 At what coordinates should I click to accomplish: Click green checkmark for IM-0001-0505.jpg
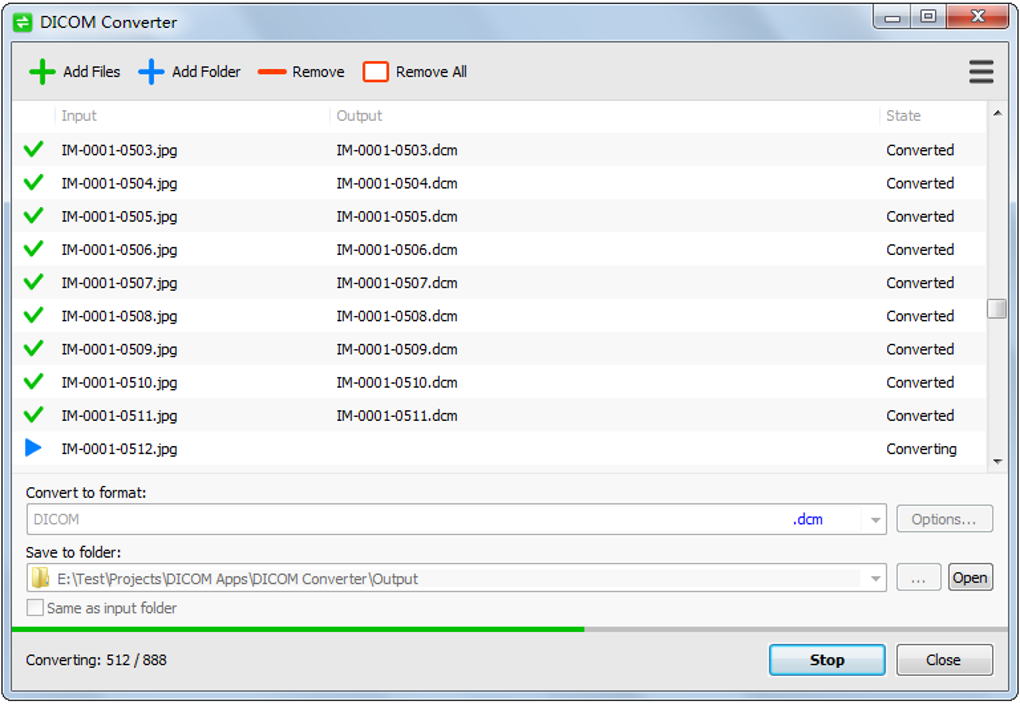pos(33,215)
